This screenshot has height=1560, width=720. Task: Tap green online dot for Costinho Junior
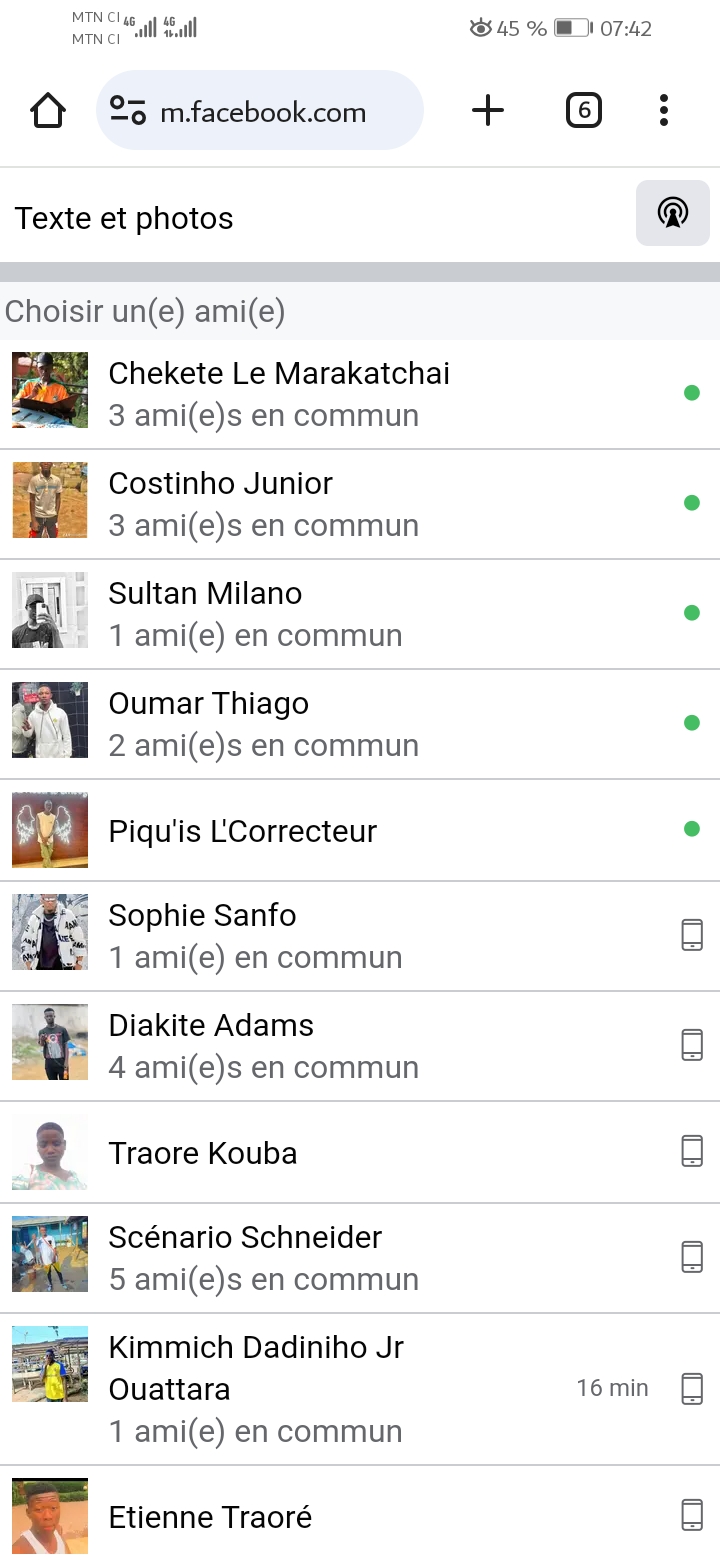click(692, 503)
